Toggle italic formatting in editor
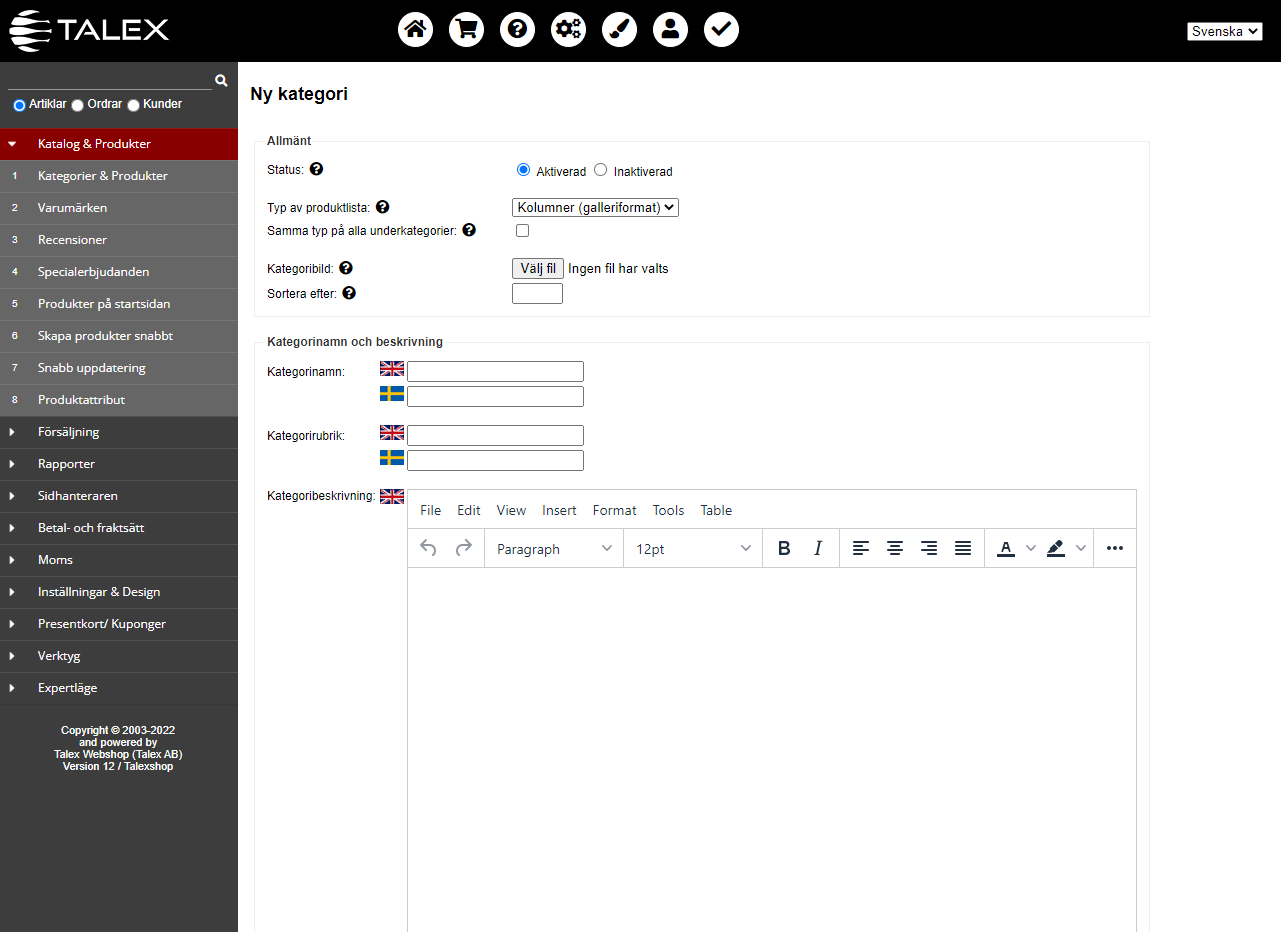The image size is (1281, 932). (x=818, y=548)
